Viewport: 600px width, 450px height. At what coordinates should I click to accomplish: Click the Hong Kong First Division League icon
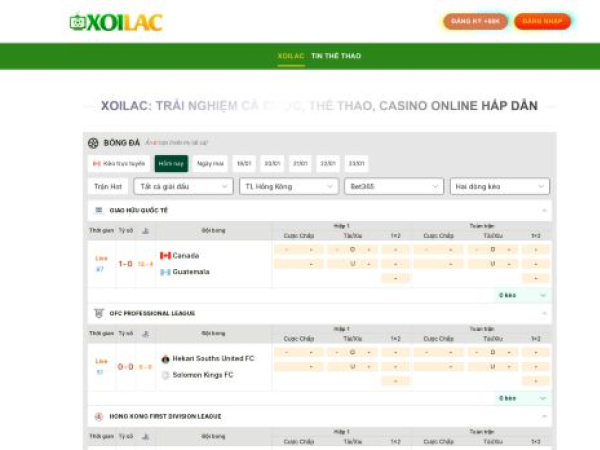(99, 416)
